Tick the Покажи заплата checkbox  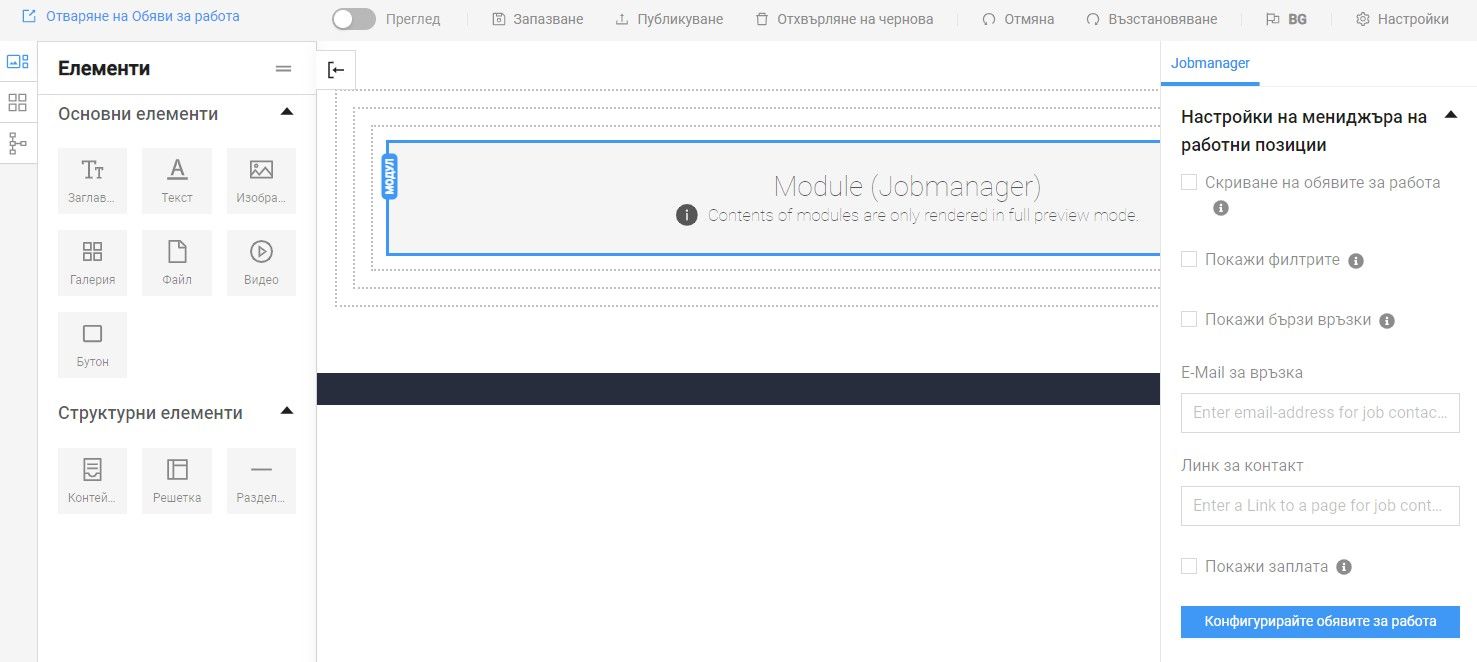(1189, 566)
